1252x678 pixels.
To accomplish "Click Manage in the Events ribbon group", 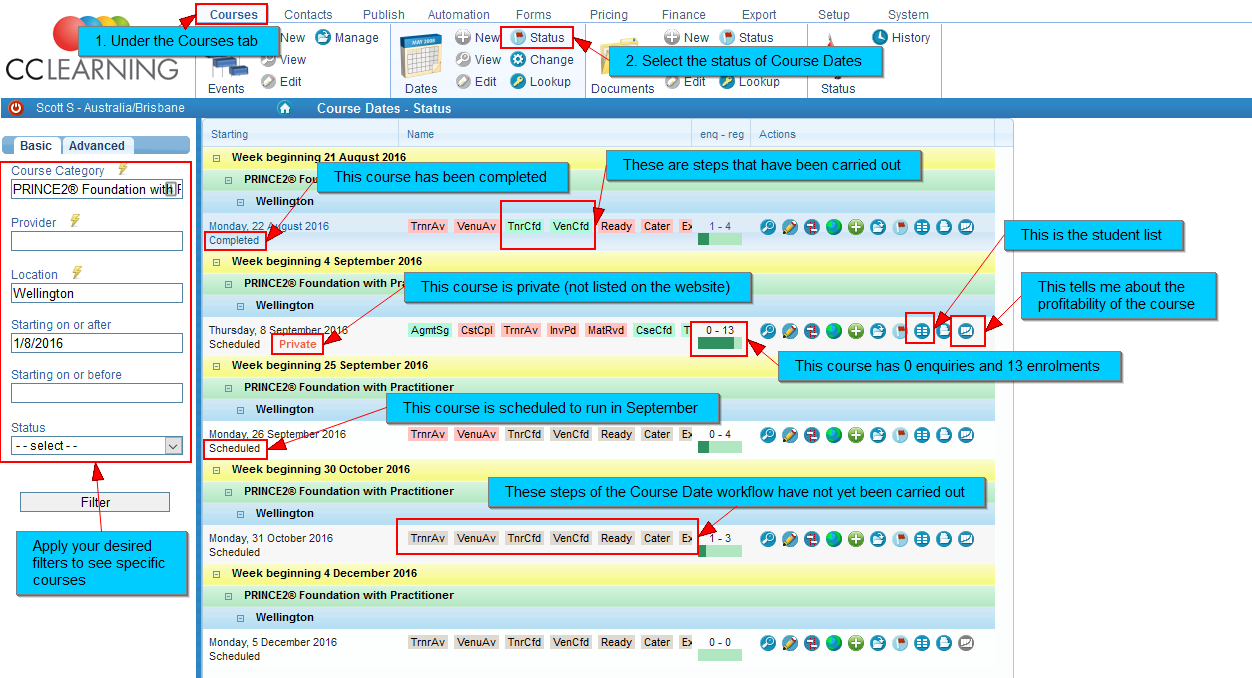I will point(347,38).
